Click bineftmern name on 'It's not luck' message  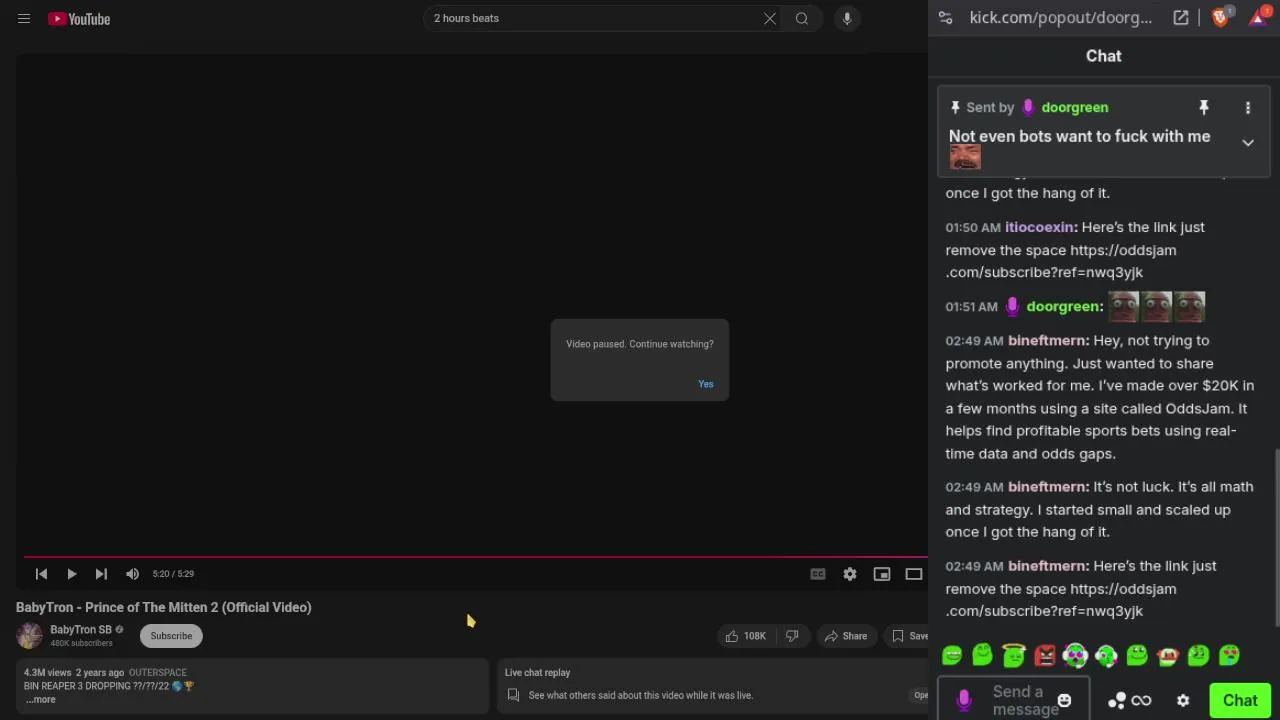(1048, 486)
